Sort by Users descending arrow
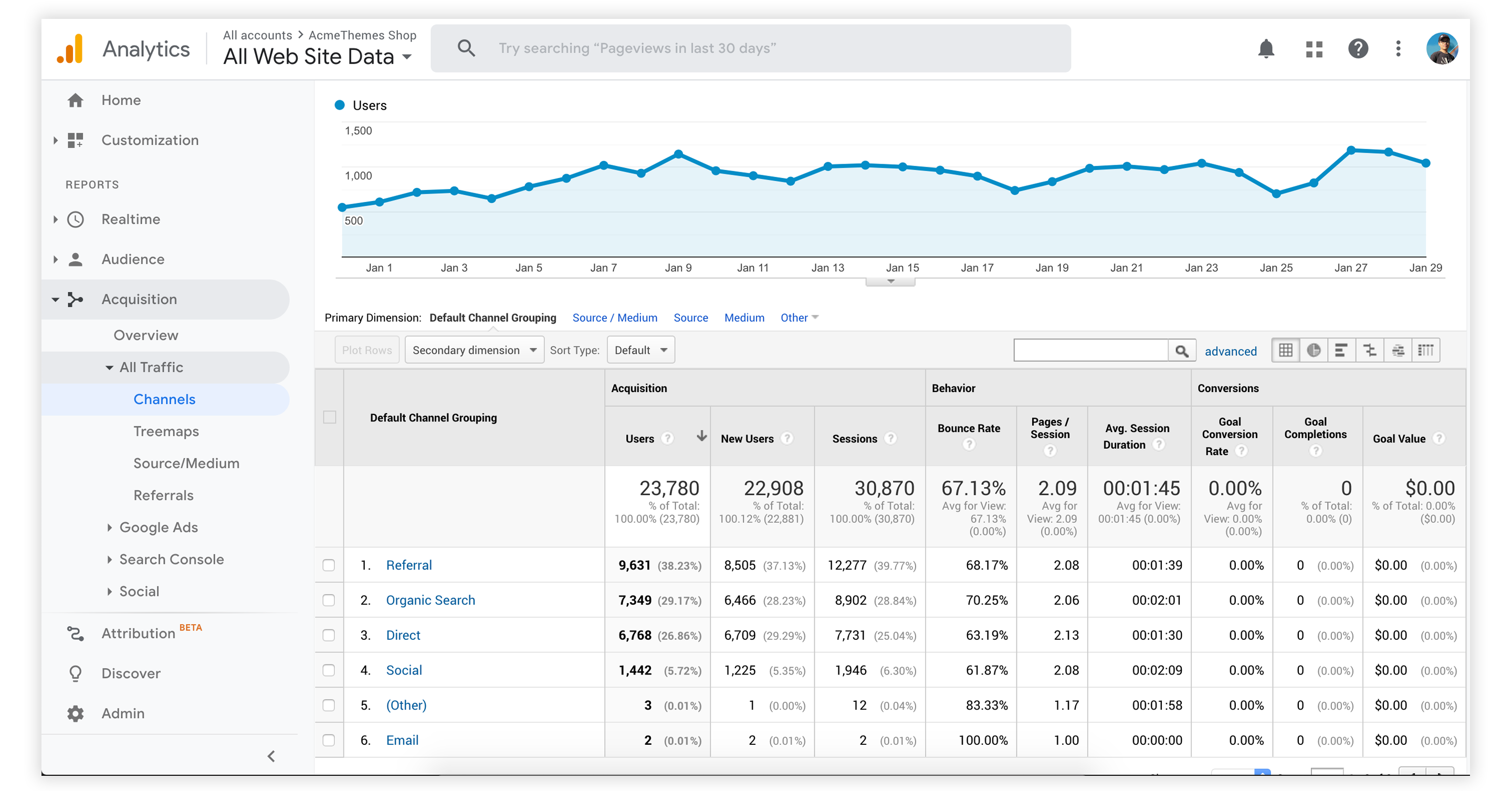1512x791 pixels. click(x=701, y=436)
